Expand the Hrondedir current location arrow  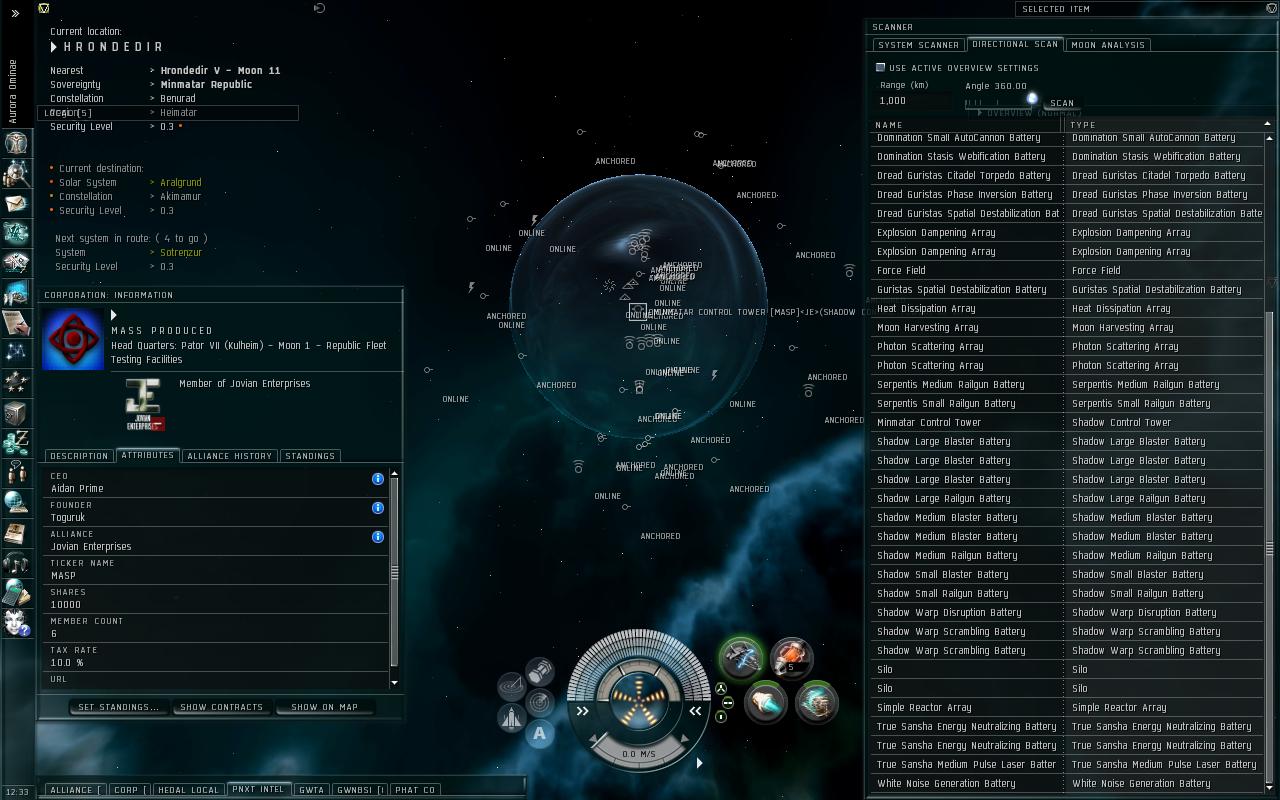[x=54, y=47]
